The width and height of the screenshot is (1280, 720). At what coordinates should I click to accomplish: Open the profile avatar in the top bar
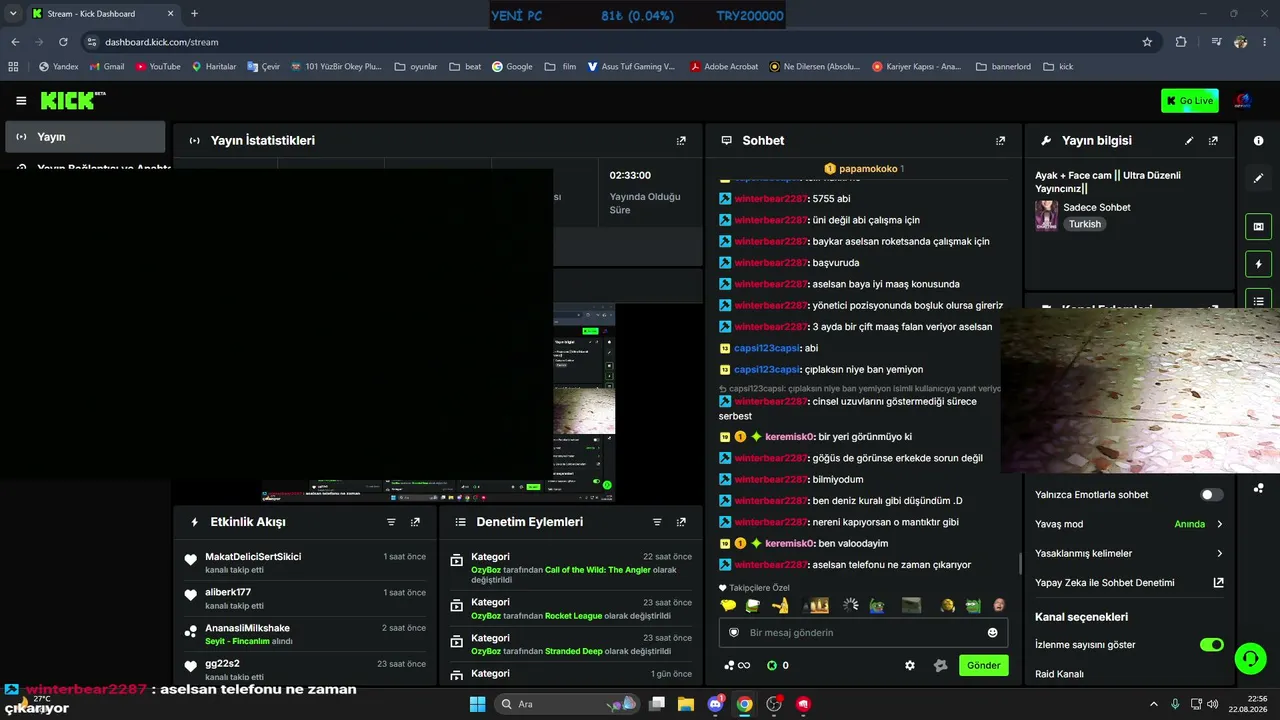tap(1243, 100)
